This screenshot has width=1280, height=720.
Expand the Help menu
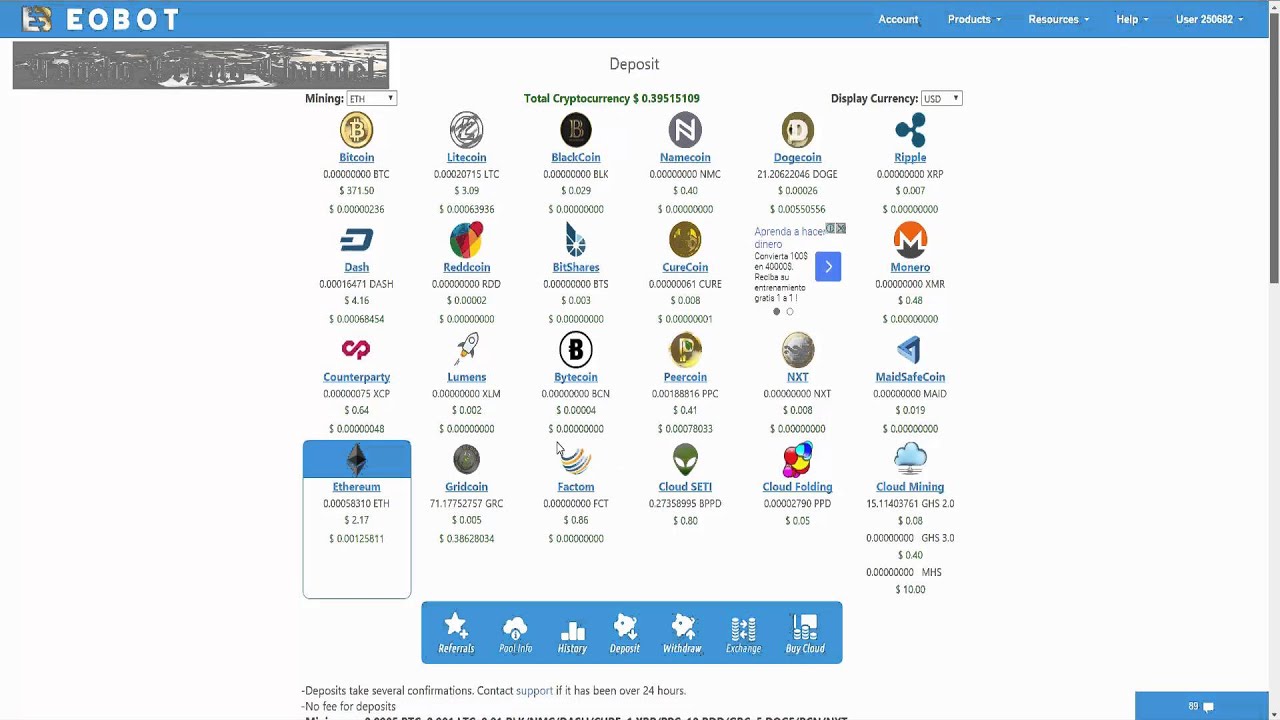[1132, 19]
